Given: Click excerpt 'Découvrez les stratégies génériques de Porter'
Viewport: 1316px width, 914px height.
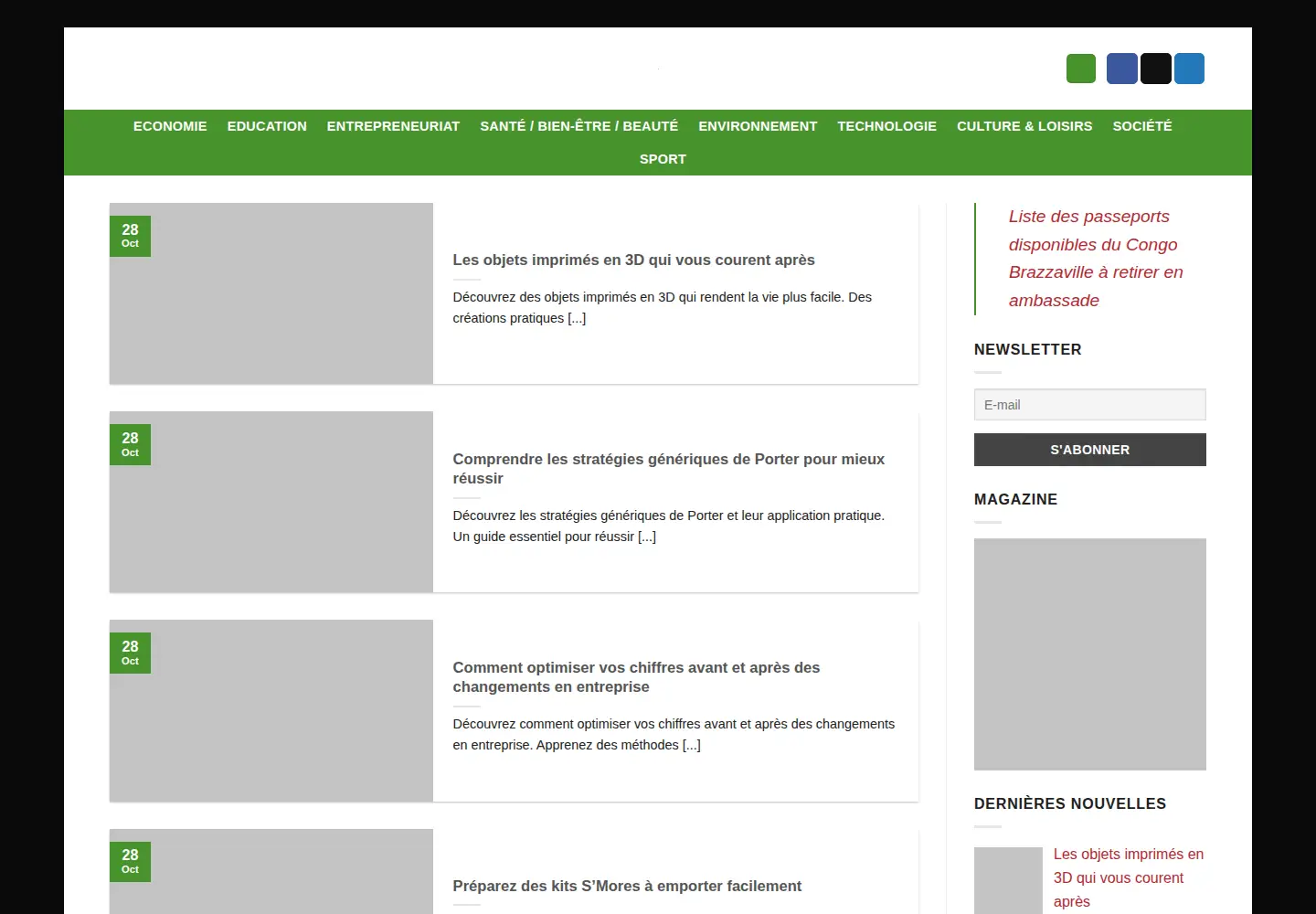Looking at the screenshot, I should [669, 526].
